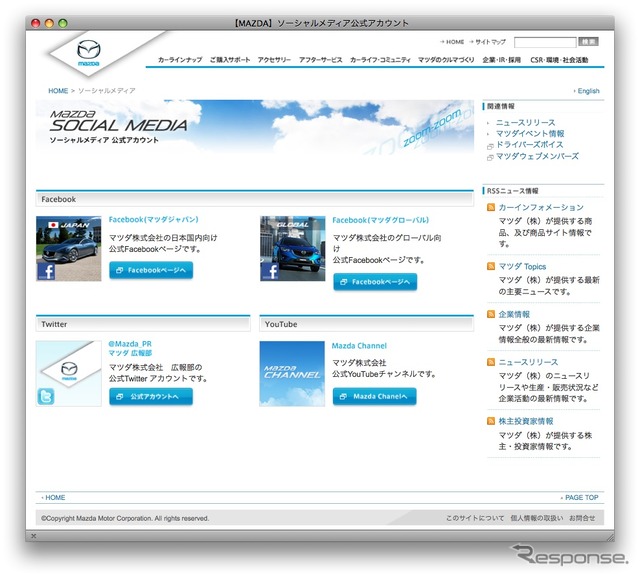Click the external-link icon beside ドライバーズボイス
This screenshot has height=577, width=640.
pyautogui.click(x=490, y=146)
